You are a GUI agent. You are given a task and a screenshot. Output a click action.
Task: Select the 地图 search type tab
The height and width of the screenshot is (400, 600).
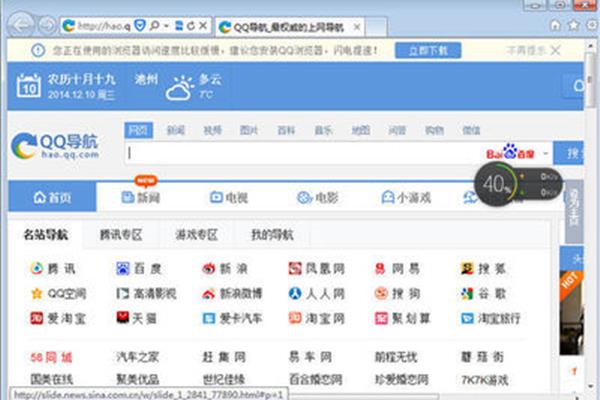pyautogui.click(x=360, y=131)
